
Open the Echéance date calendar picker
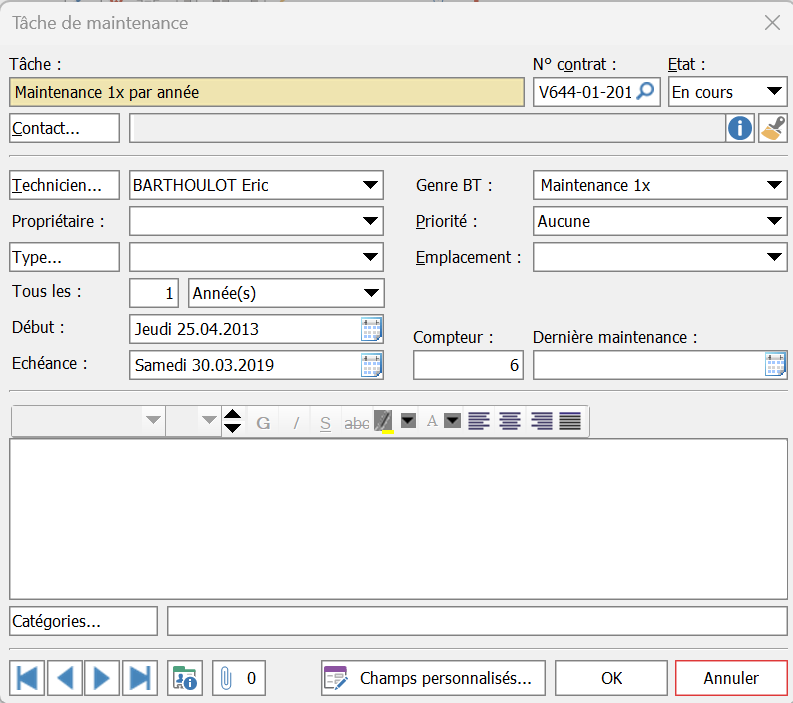[x=371, y=365]
